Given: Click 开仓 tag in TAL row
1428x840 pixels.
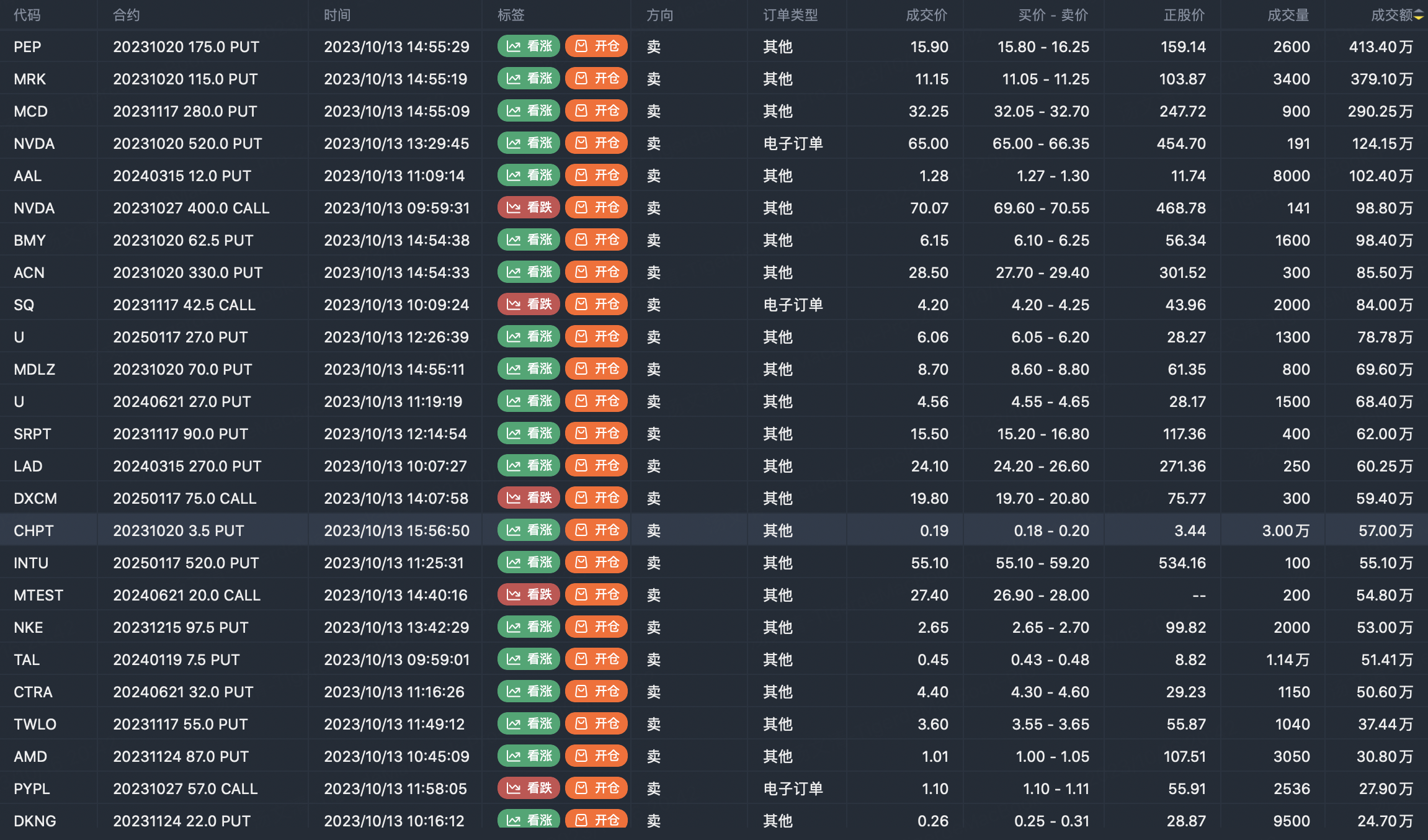Looking at the screenshot, I should (597, 659).
